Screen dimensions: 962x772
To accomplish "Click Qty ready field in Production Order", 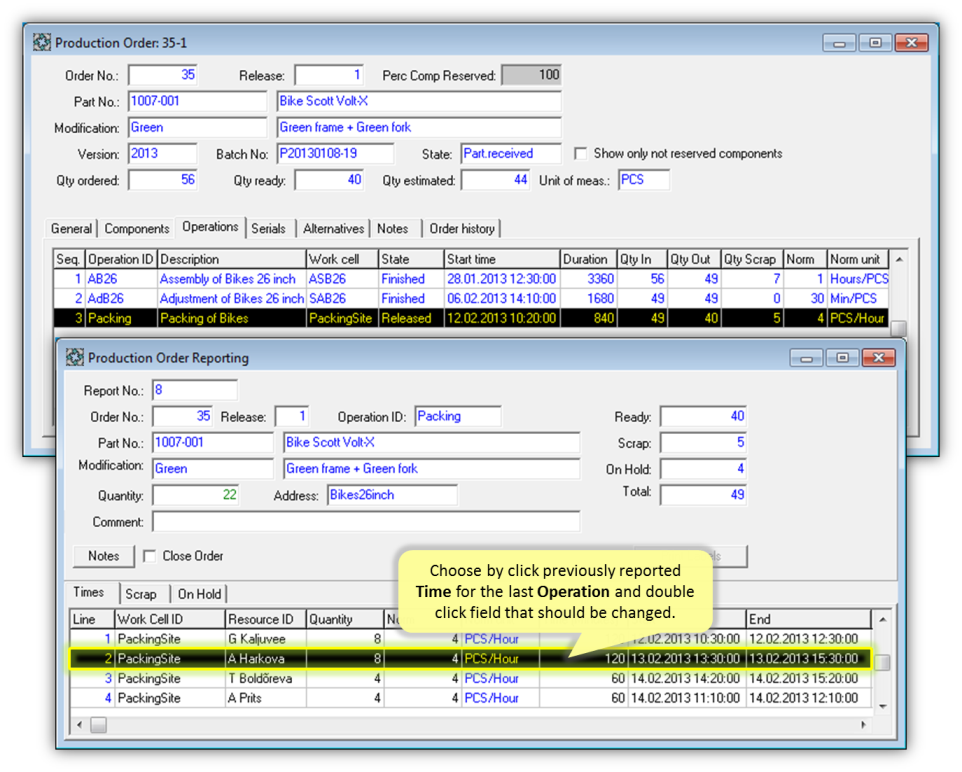I will (329, 180).
